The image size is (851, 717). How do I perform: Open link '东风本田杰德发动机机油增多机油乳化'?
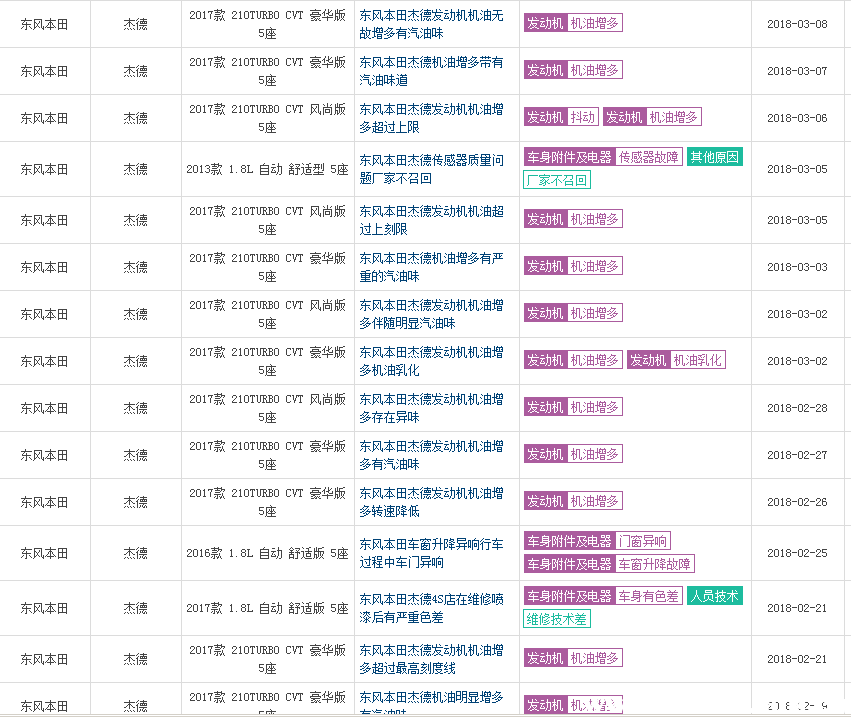point(431,361)
